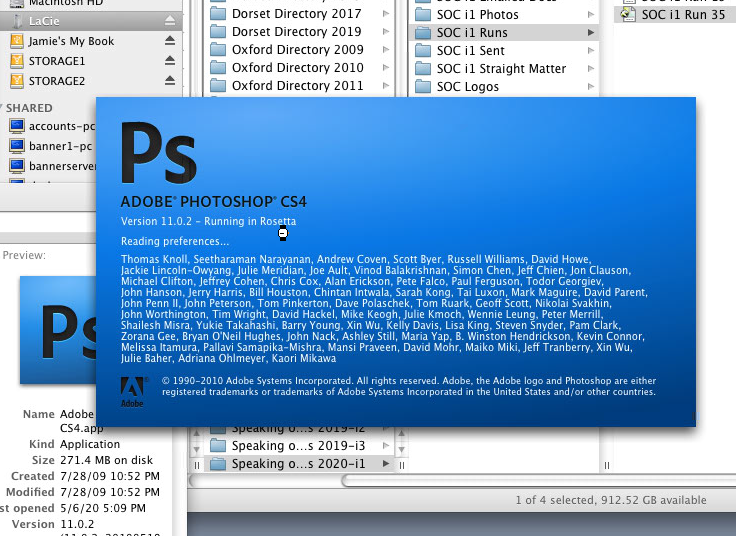Screen dimensions: 736x536
Task: Click 'Reading preferences...' status text
Action: pos(175,241)
